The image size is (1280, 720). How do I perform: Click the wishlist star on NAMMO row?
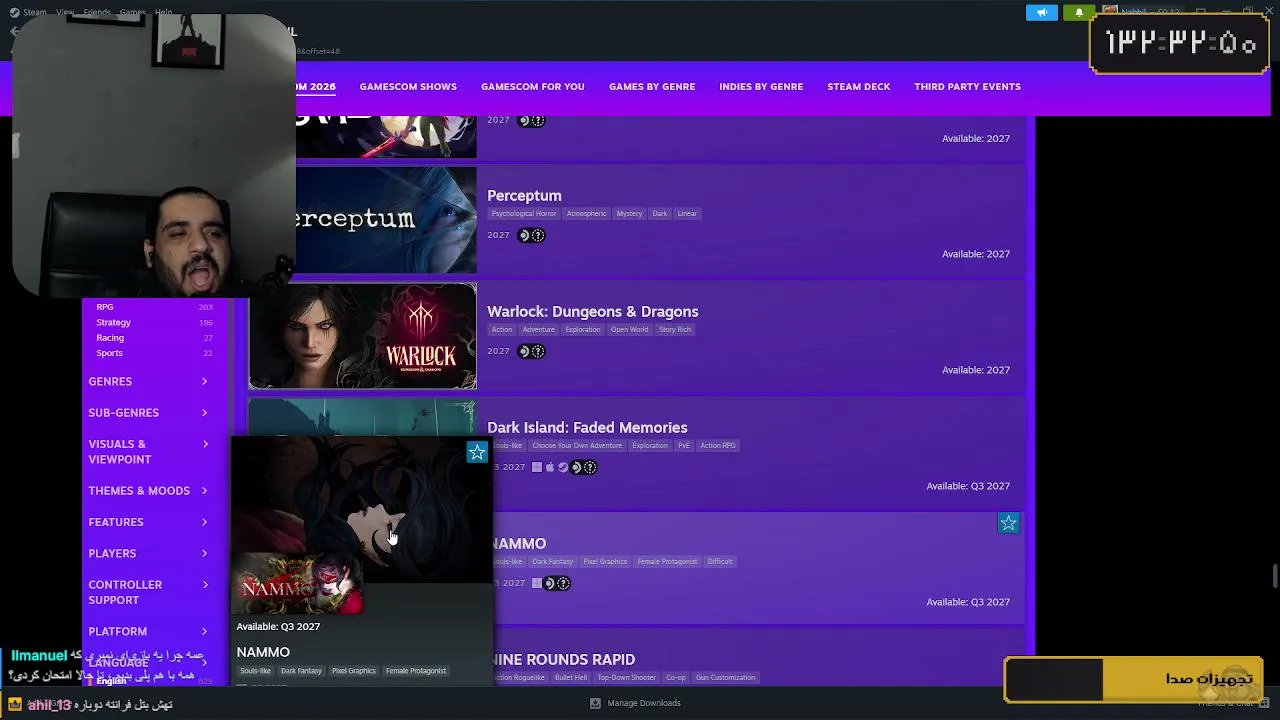coord(1008,523)
